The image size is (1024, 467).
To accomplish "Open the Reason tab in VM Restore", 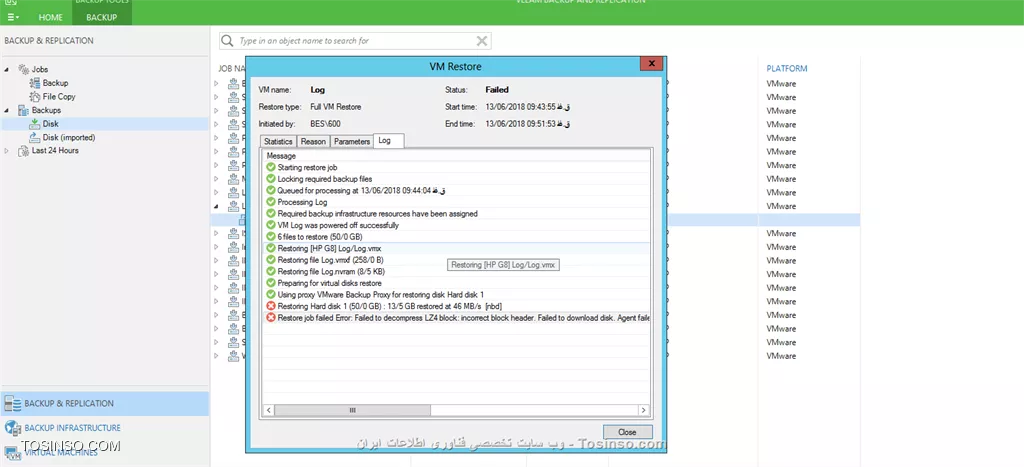I will pos(313,142).
